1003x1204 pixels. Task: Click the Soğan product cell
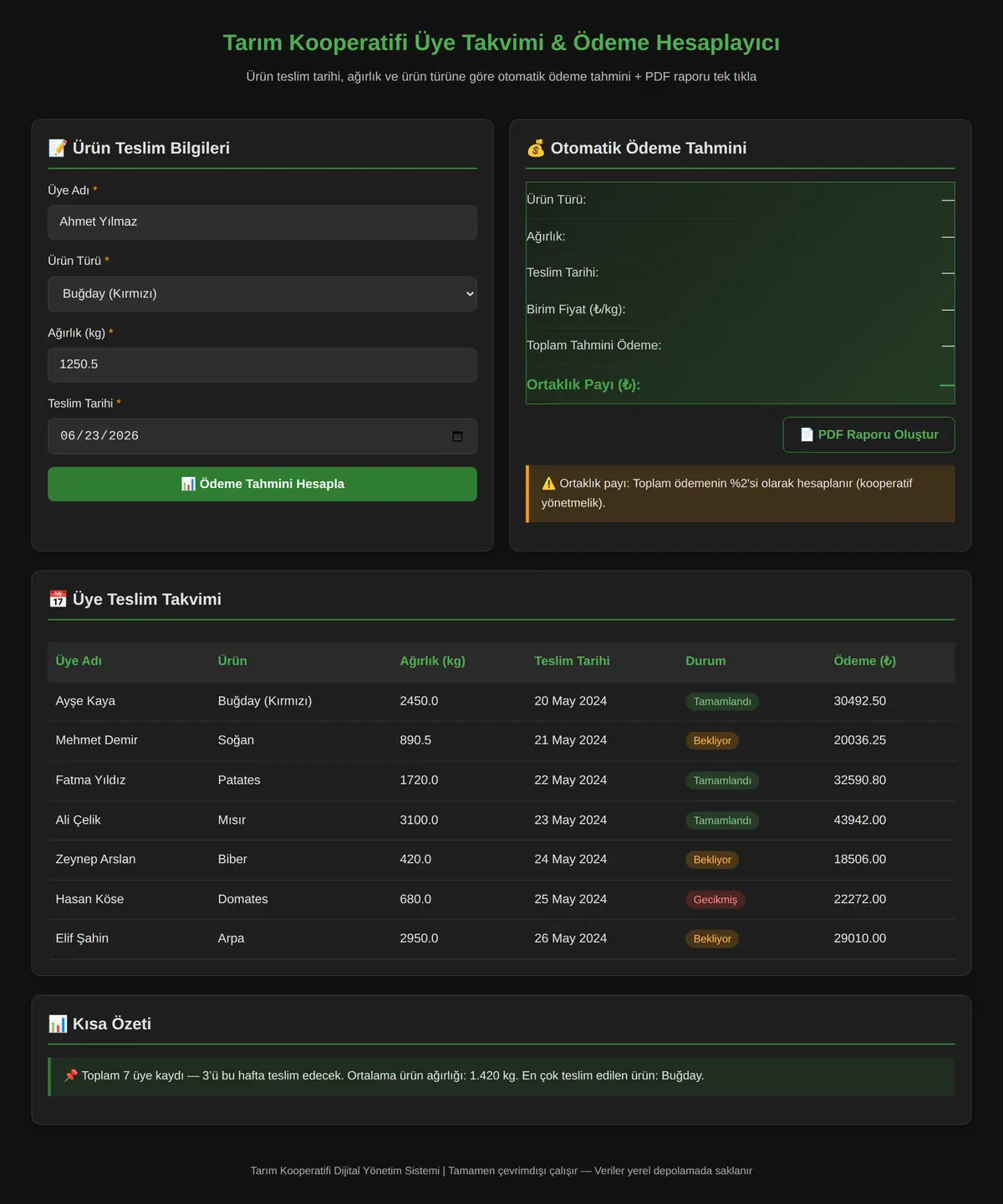pyautogui.click(x=236, y=740)
